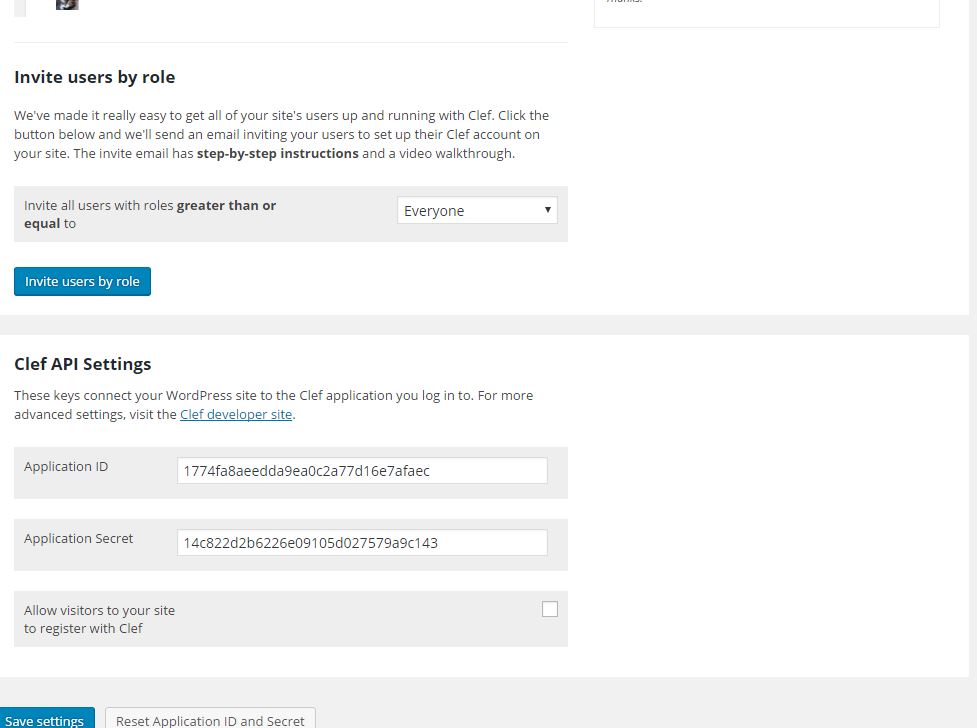Click "Reset Application ID and Secret"
Image resolution: width=977 pixels, height=728 pixels.
[x=210, y=719]
